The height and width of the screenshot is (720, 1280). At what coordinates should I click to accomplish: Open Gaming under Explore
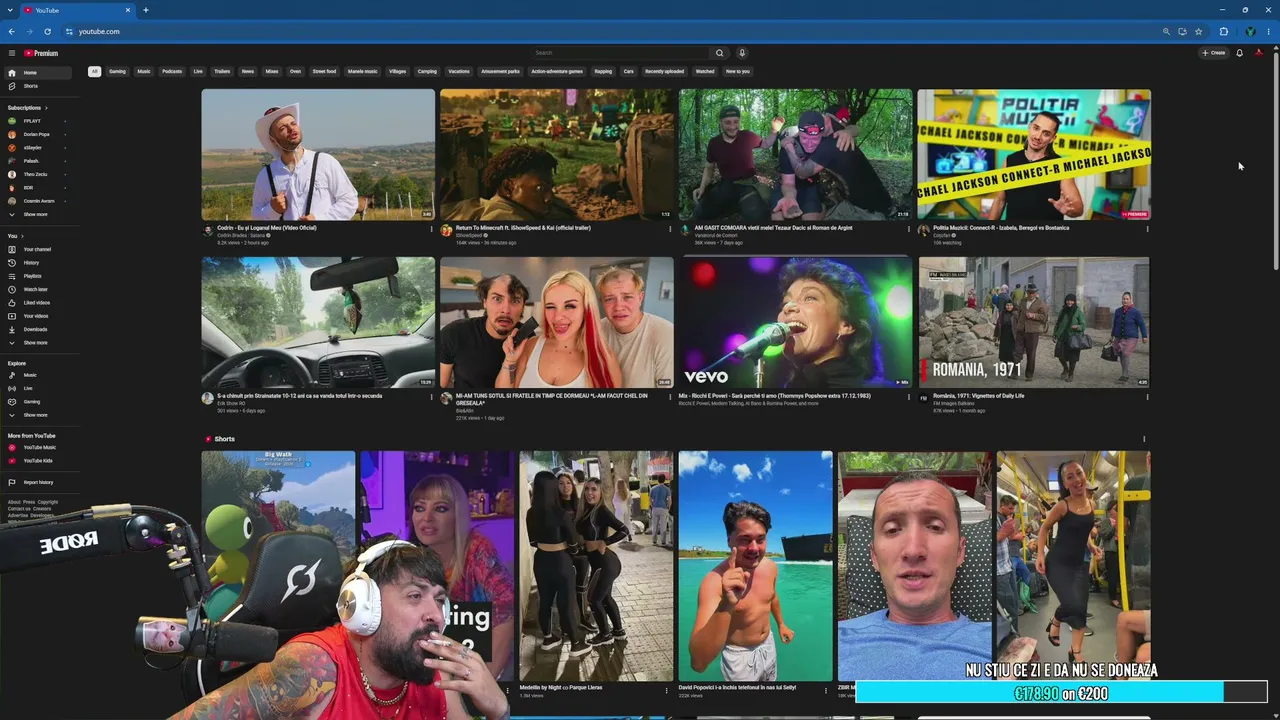pyautogui.click(x=38, y=401)
